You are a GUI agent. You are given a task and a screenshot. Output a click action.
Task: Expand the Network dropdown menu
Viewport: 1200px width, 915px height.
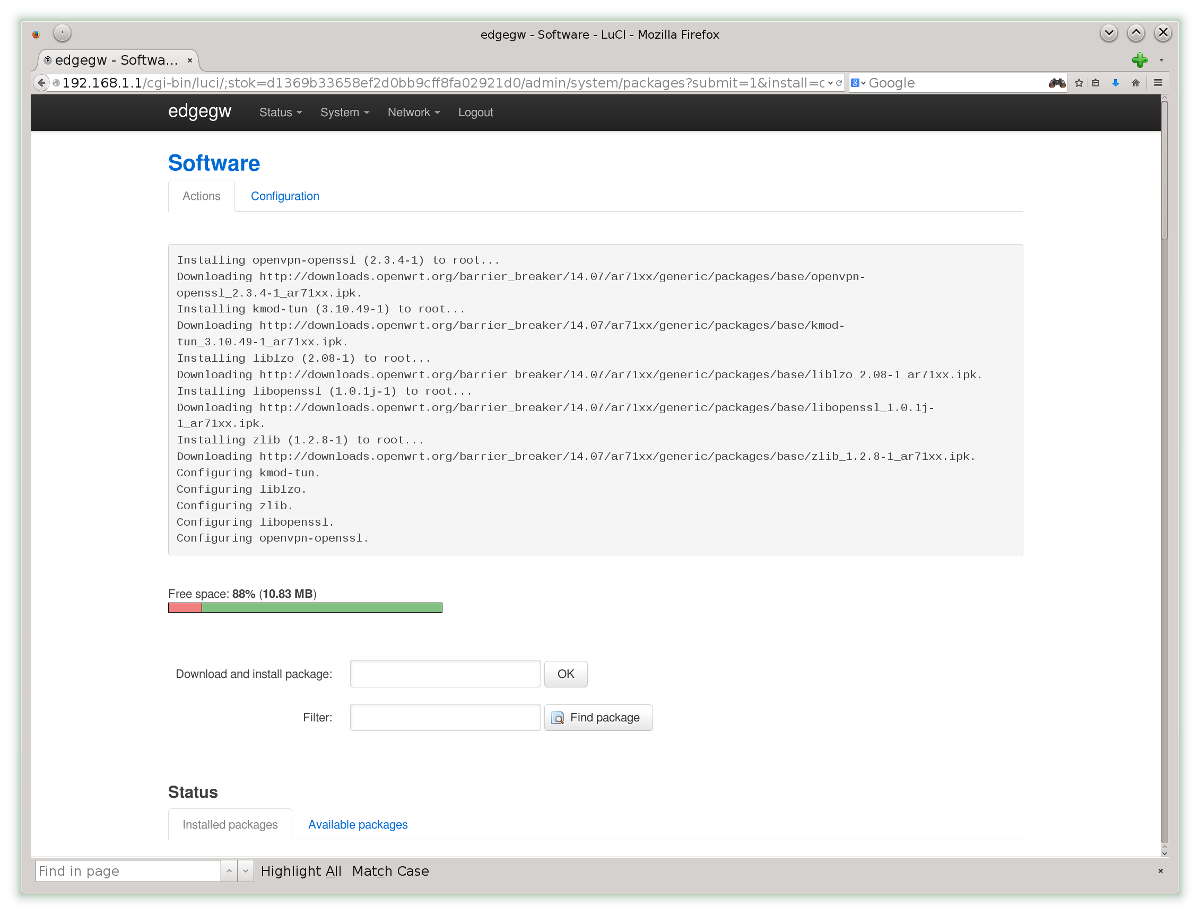414,112
